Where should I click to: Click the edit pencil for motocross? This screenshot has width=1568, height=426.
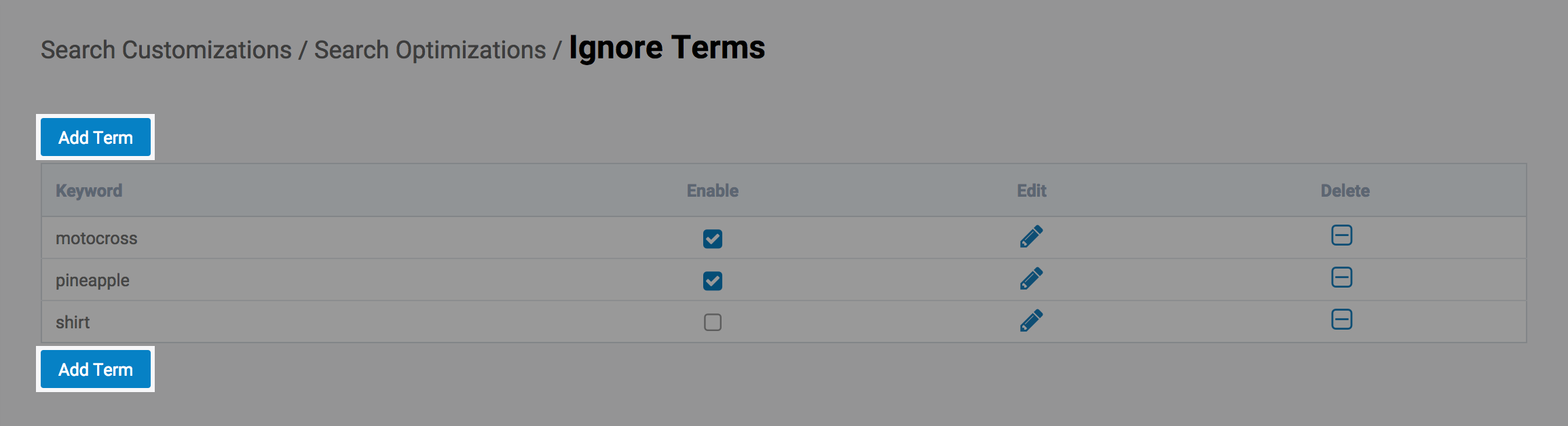point(1031,237)
